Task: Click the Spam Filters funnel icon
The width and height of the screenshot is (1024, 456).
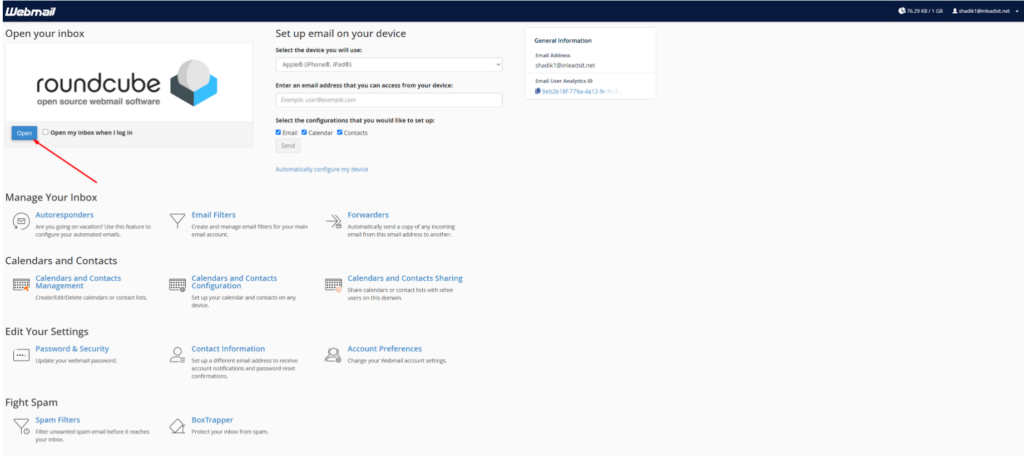Action: pyautogui.click(x=22, y=426)
